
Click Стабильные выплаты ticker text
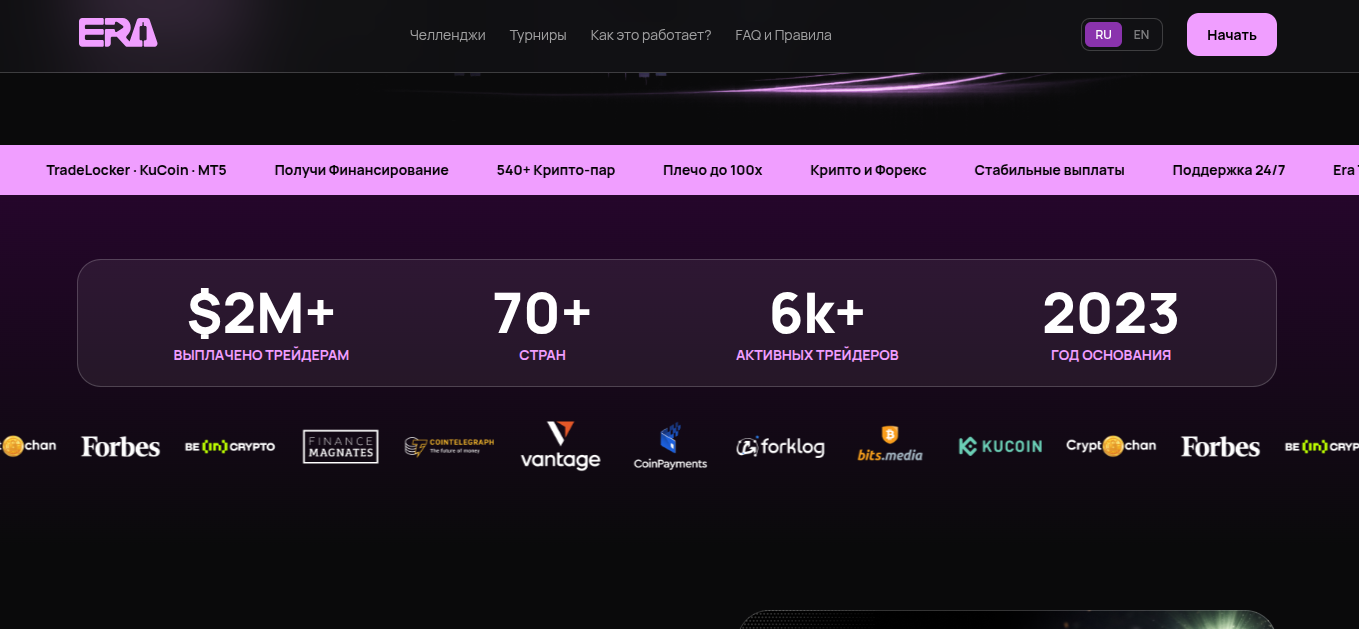(1049, 170)
